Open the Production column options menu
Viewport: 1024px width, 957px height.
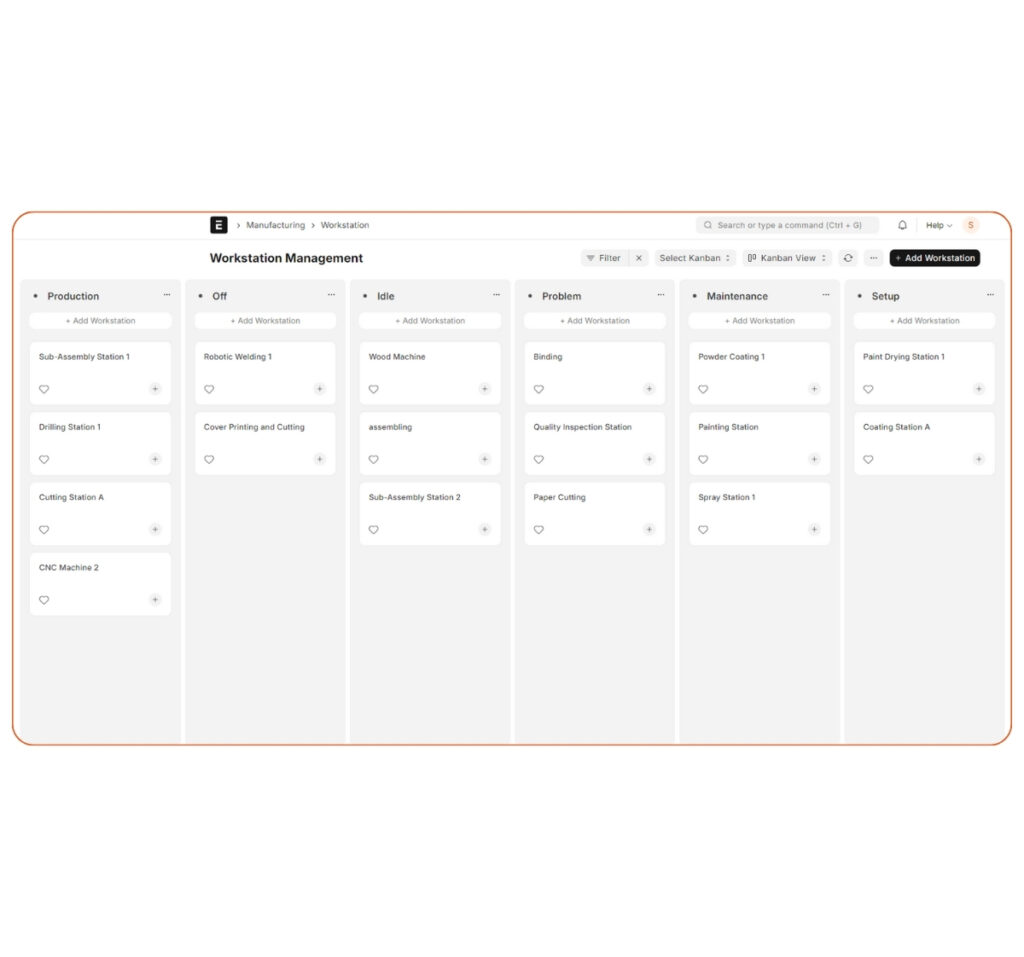[167, 295]
